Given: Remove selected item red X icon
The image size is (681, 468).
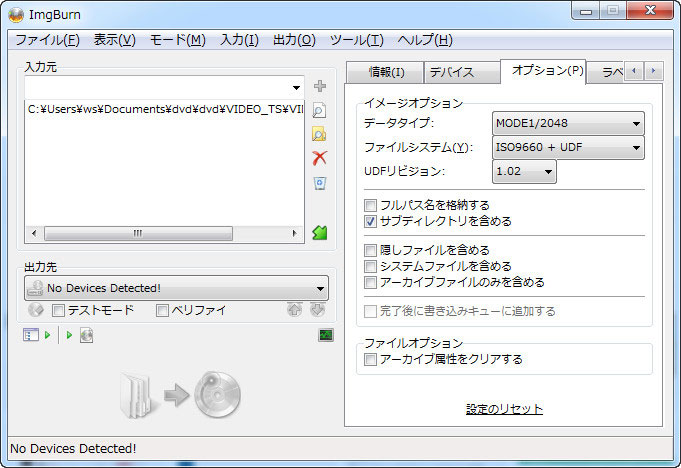Looking at the screenshot, I should click(x=320, y=158).
